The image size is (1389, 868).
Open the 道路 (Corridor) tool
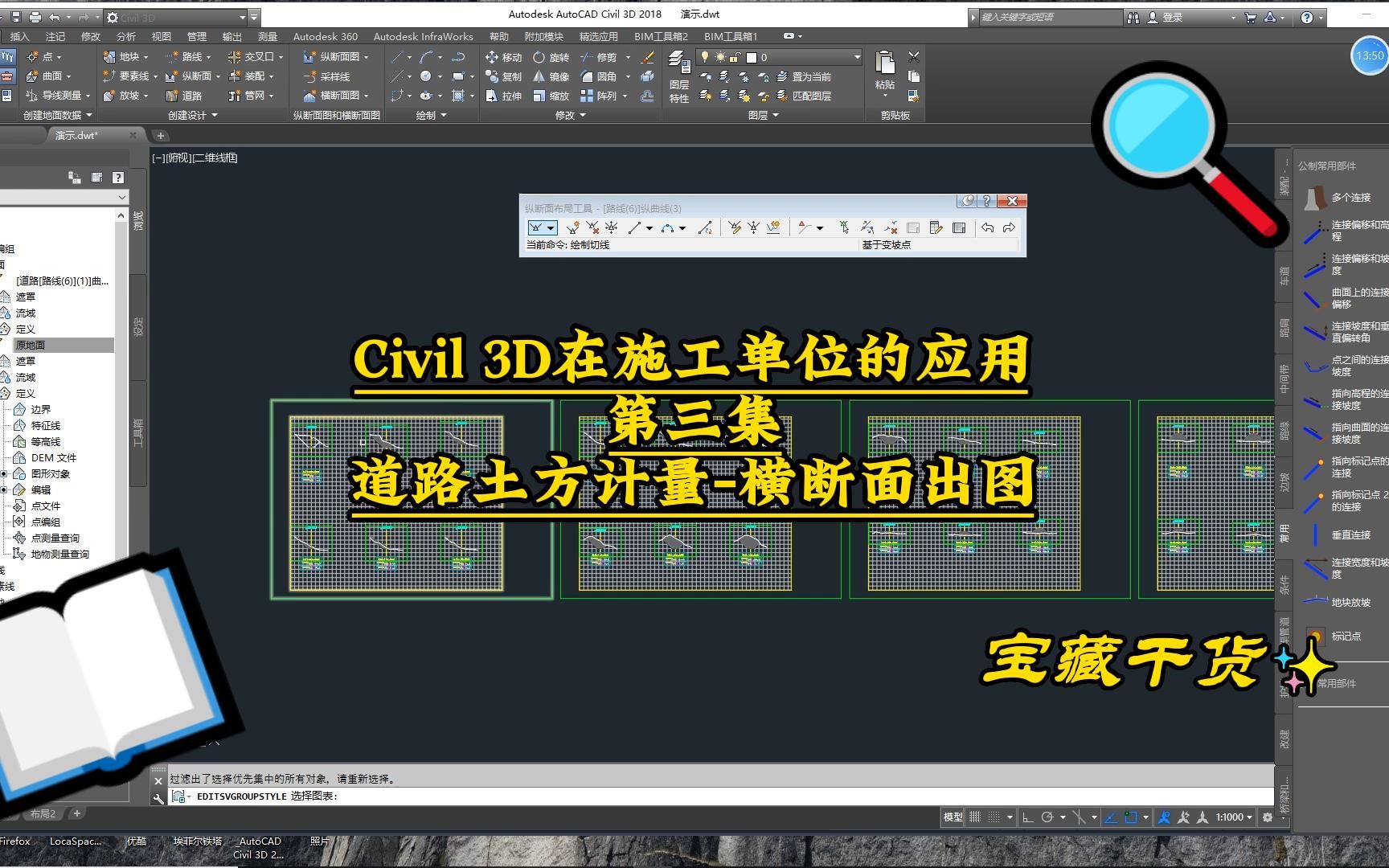click(191, 95)
